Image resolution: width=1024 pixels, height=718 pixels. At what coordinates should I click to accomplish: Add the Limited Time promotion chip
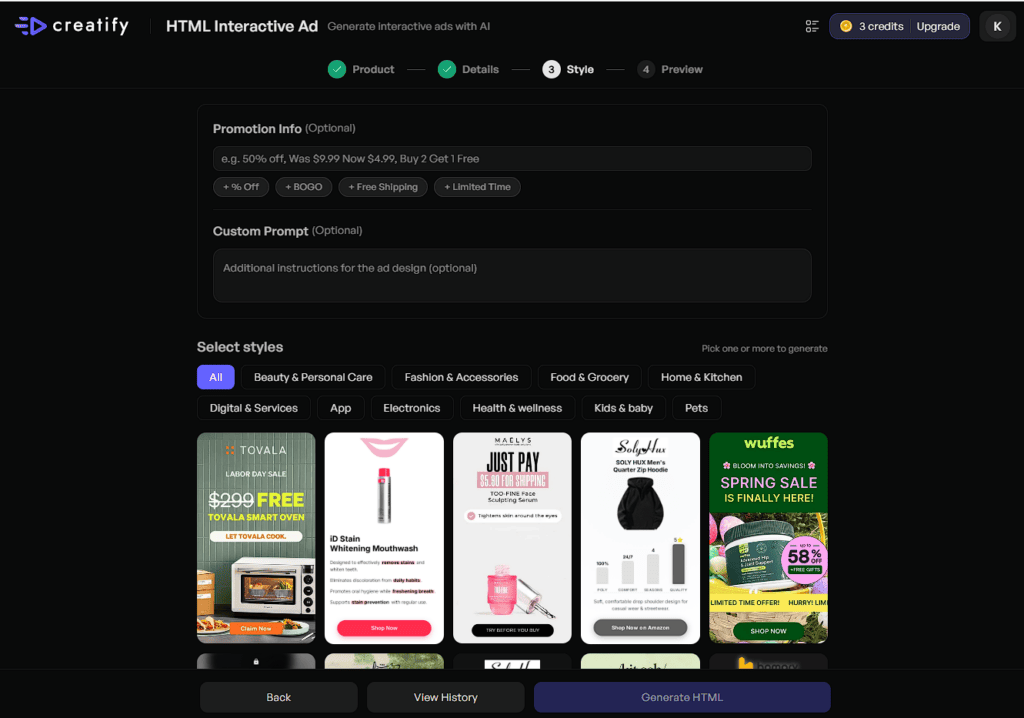pos(477,187)
